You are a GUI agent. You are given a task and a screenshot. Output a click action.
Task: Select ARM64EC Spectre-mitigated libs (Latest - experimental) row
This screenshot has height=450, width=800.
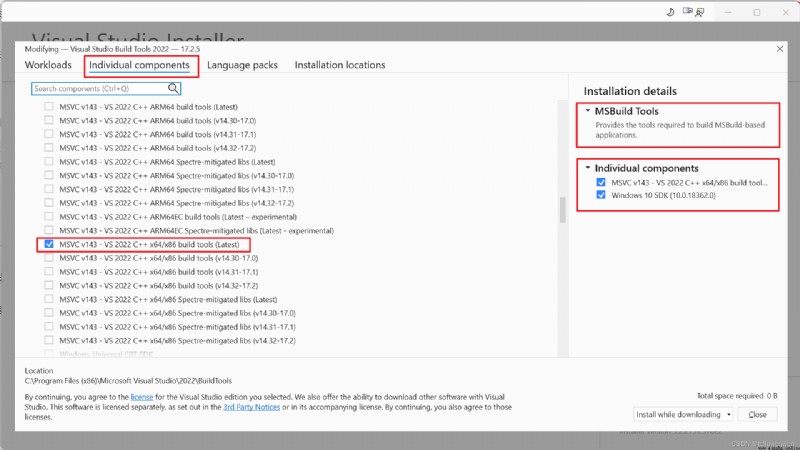point(196,231)
